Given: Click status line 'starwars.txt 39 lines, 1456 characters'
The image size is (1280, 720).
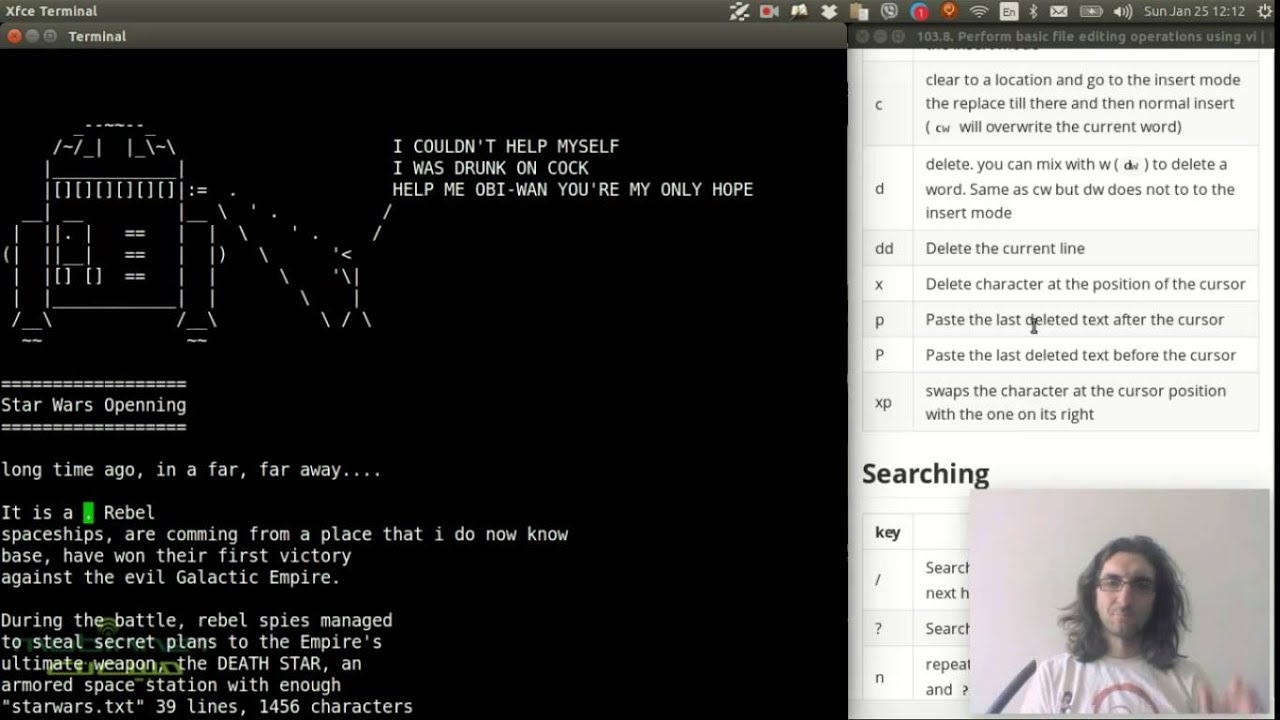Looking at the screenshot, I should coord(206,707).
